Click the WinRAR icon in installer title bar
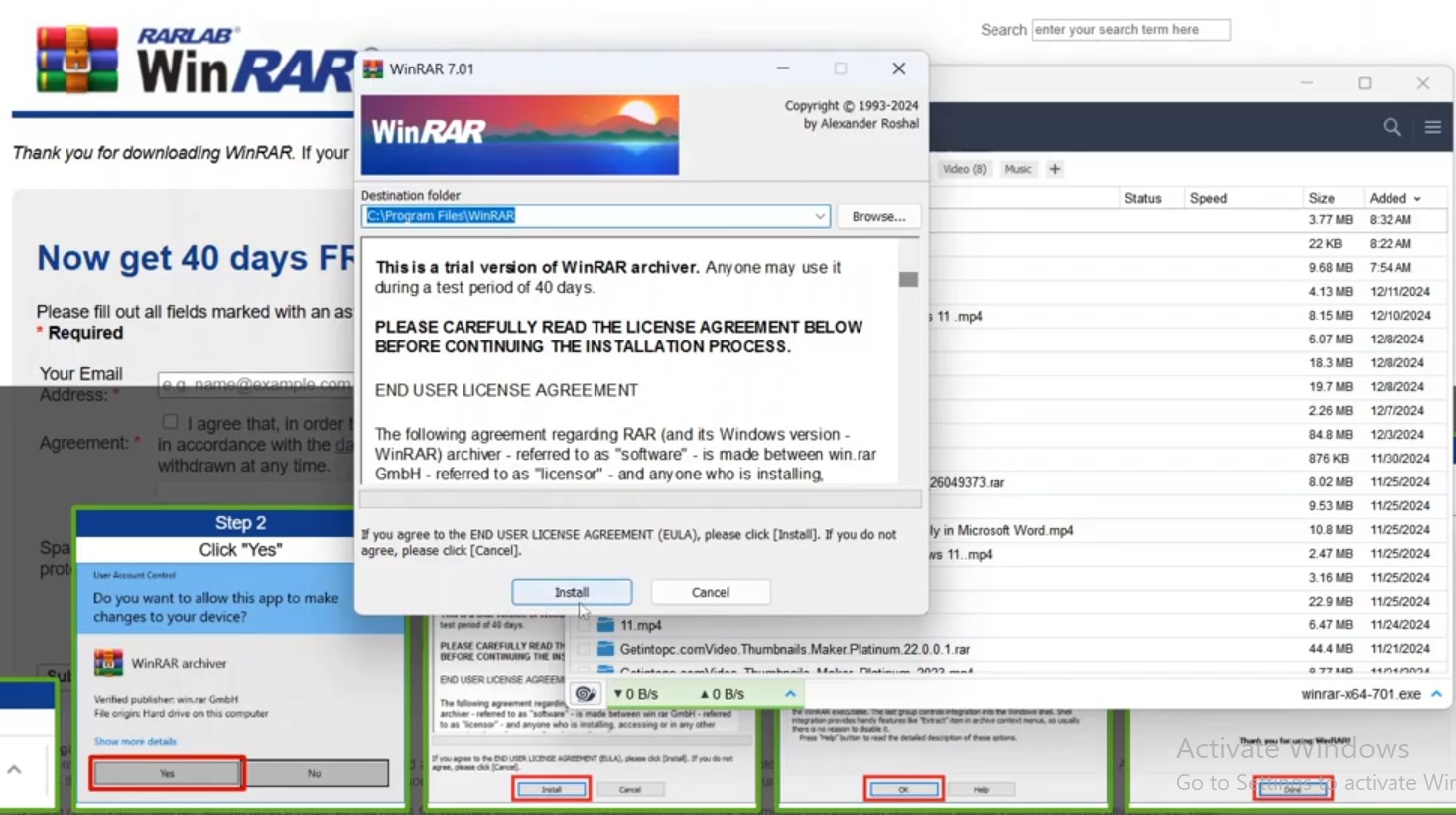This screenshot has height=815, width=1456. tap(373, 68)
